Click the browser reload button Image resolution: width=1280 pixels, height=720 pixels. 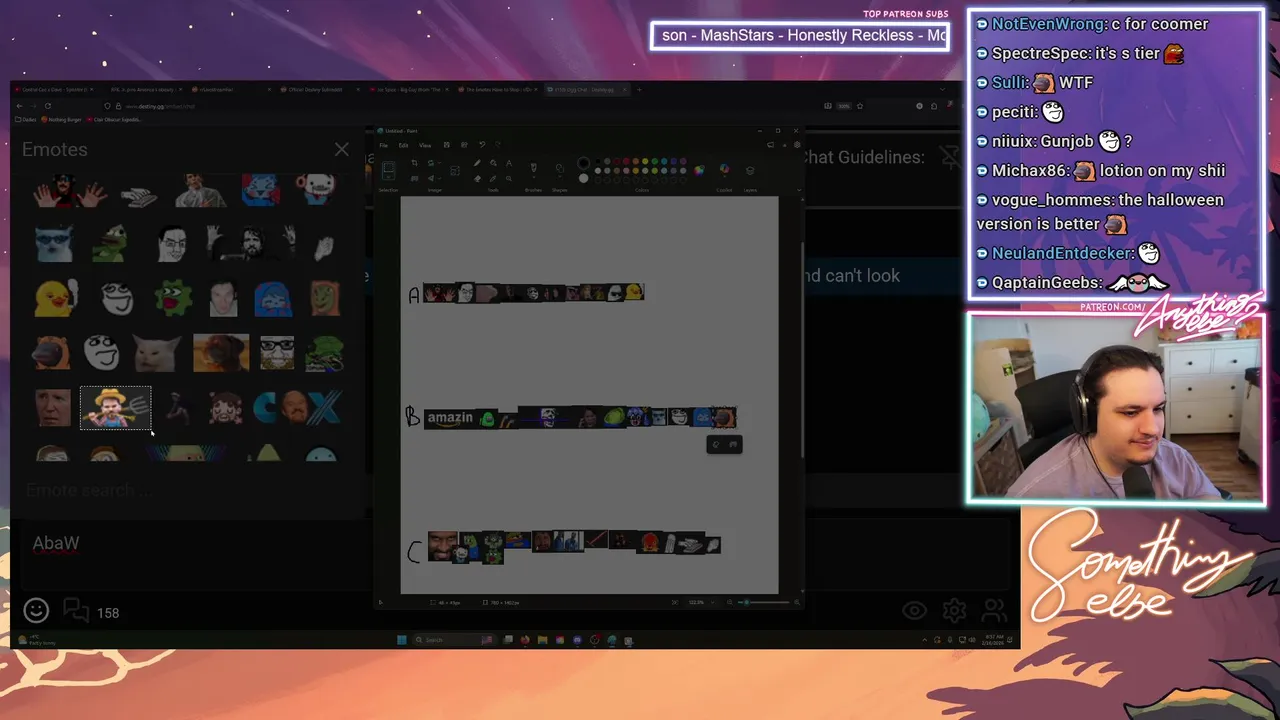click(x=48, y=105)
